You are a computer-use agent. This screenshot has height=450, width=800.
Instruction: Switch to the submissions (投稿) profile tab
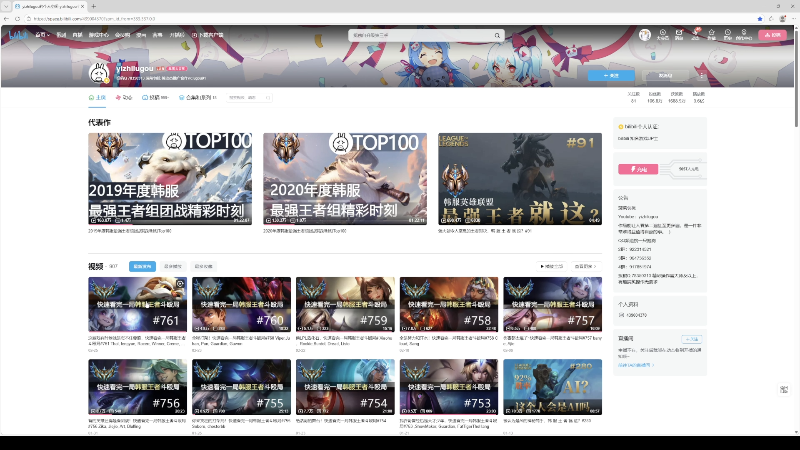pos(155,97)
